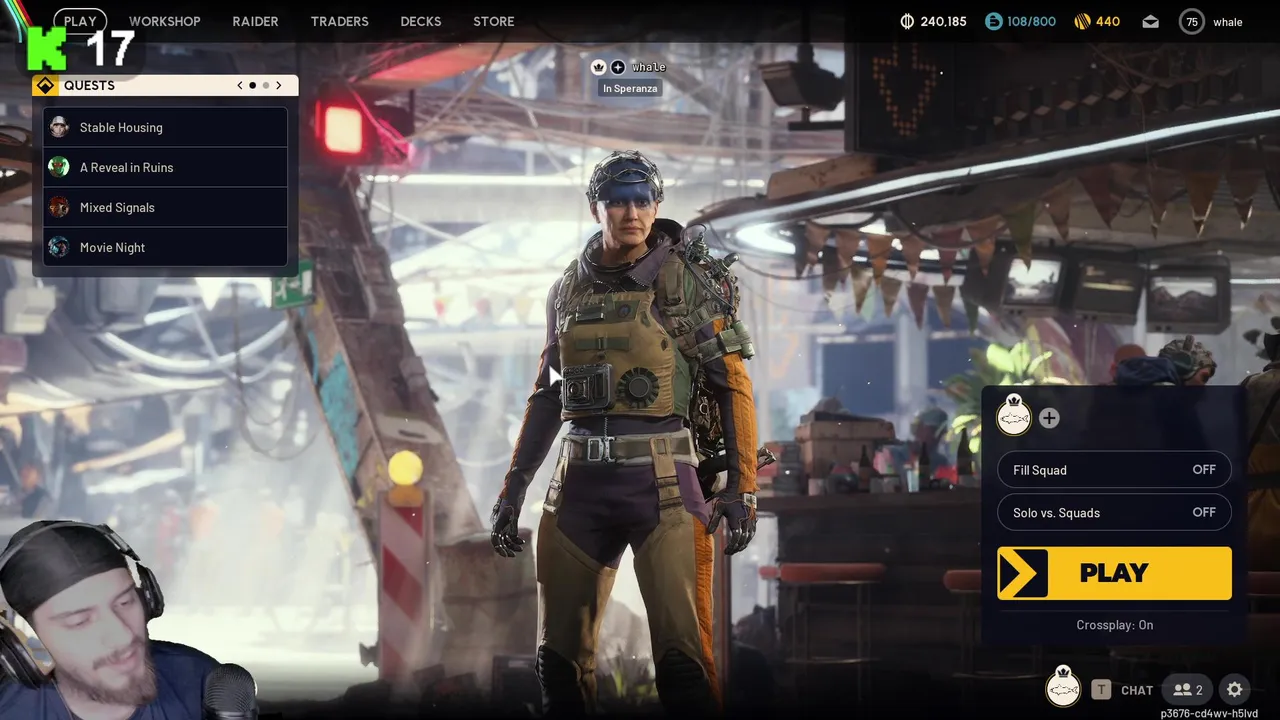Click the coin currency icon
This screenshot has height=720, width=1280.
[x=908, y=21]
